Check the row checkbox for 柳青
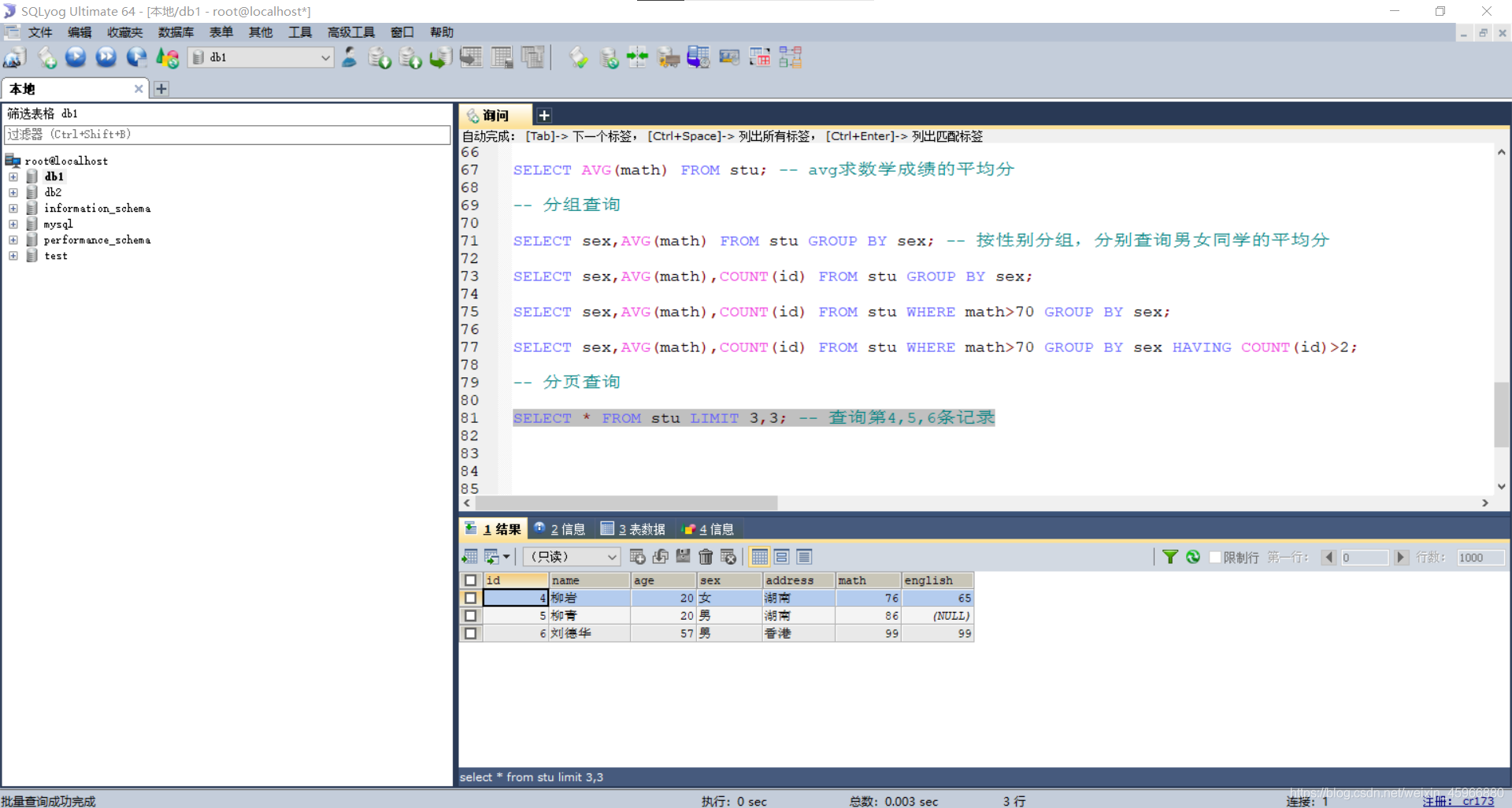1512x808 pixels. 470,616
